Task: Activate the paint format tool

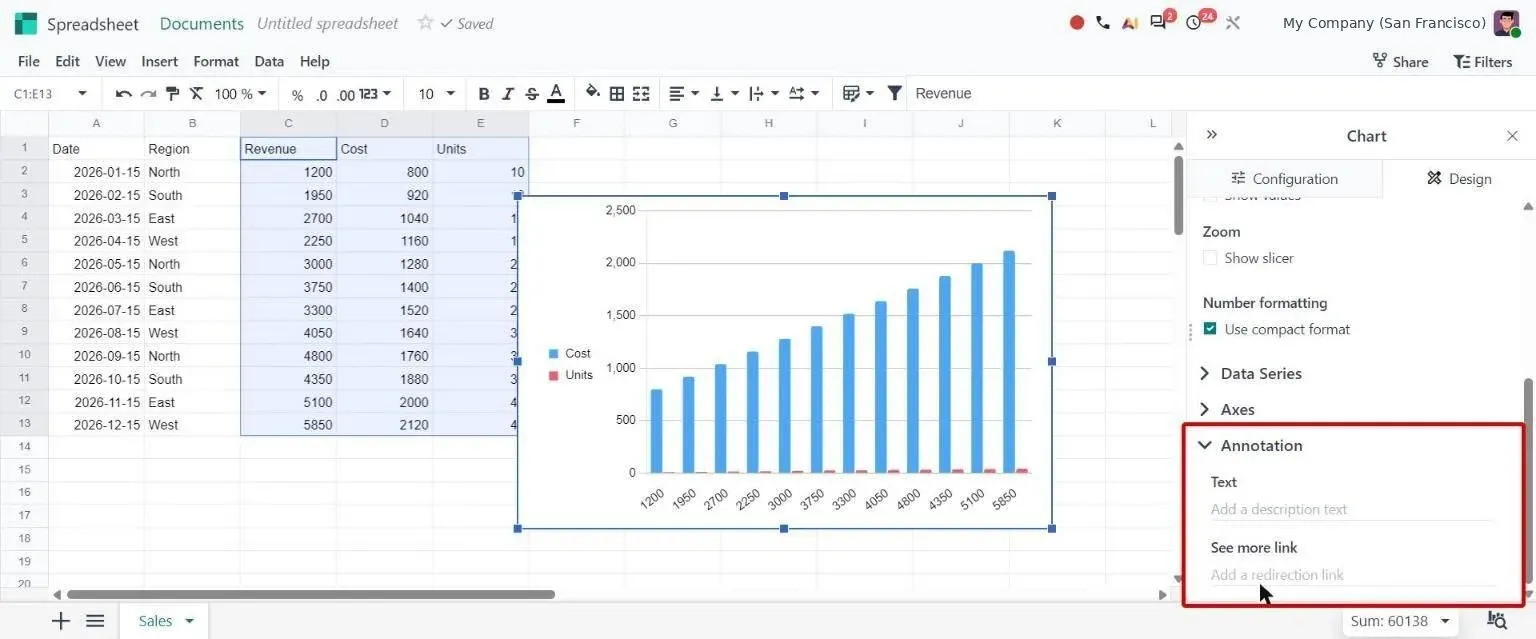Action: click(x=172, y=94)
